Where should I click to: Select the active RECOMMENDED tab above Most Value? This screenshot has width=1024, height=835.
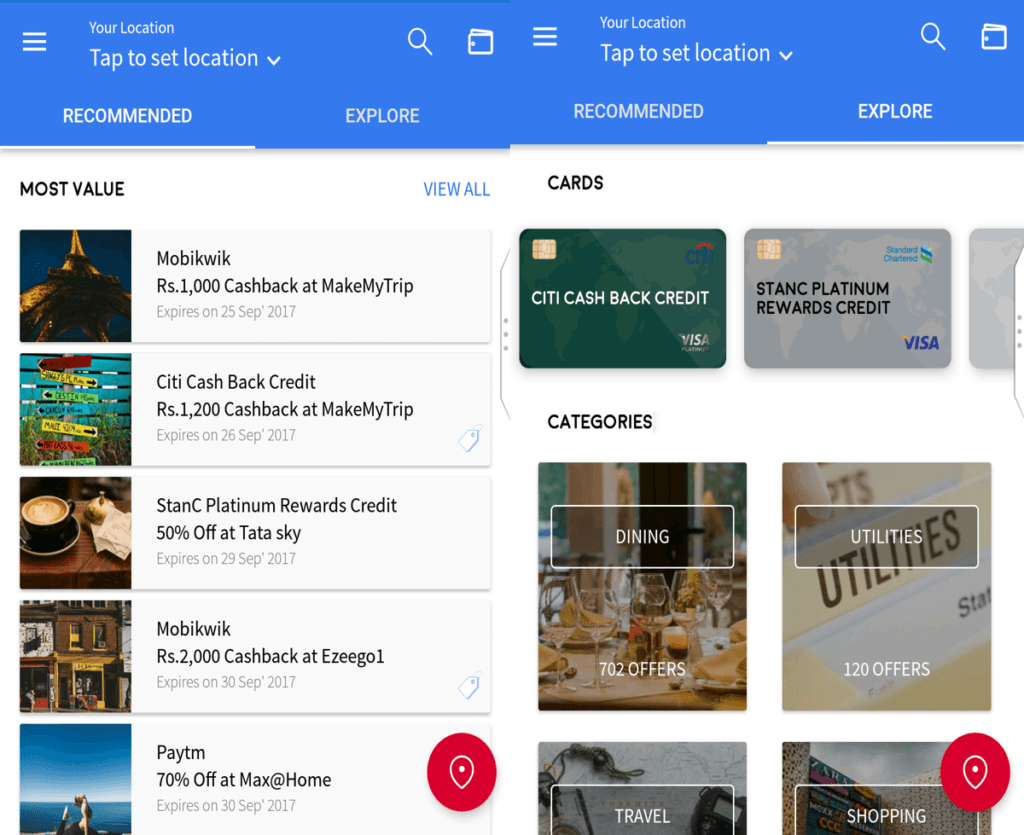pos(127,116)
